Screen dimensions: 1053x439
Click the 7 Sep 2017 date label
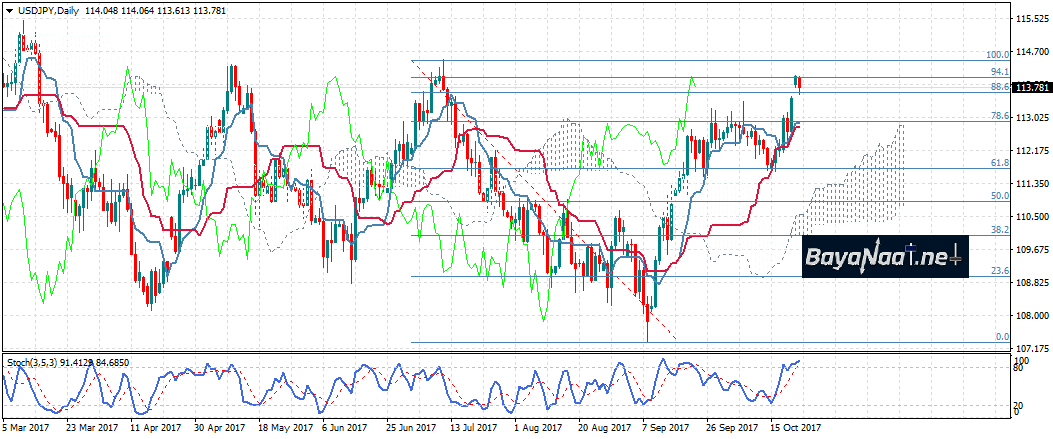pyautogui.click(x=665, y=427)
